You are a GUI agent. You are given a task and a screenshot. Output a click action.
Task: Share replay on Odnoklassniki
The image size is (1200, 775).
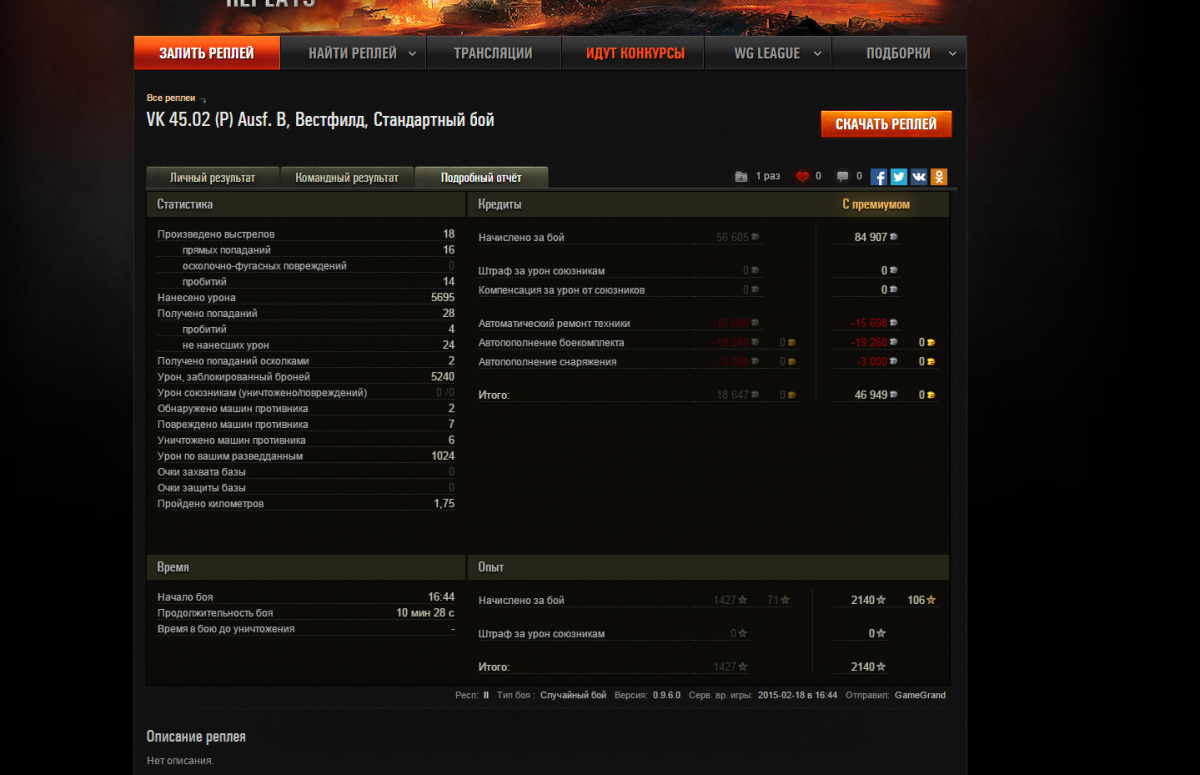click(939, 177)
